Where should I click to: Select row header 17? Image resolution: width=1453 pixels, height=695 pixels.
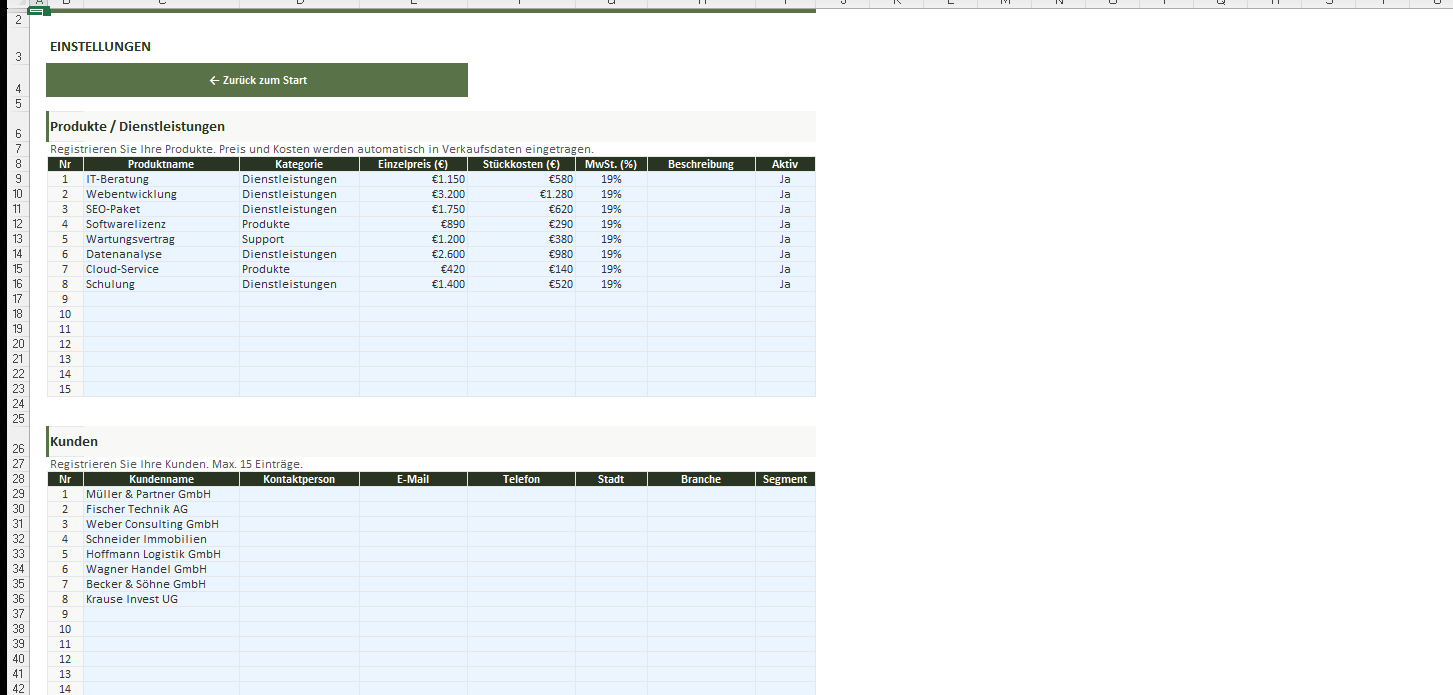click(18, 299)
